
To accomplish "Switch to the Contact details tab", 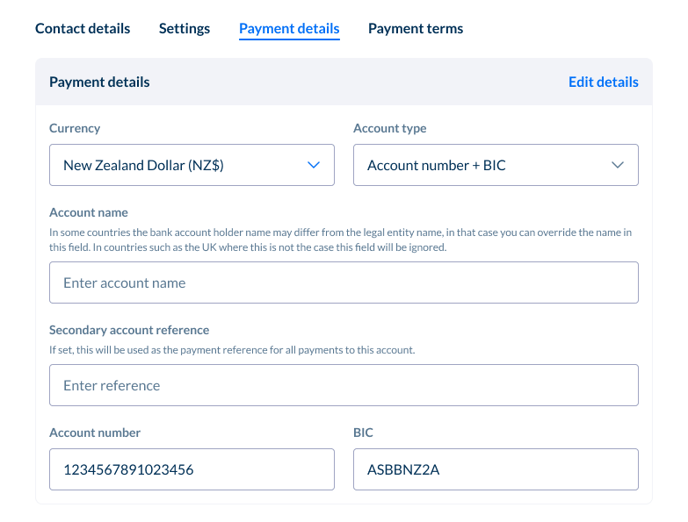I will coord(82,29).
